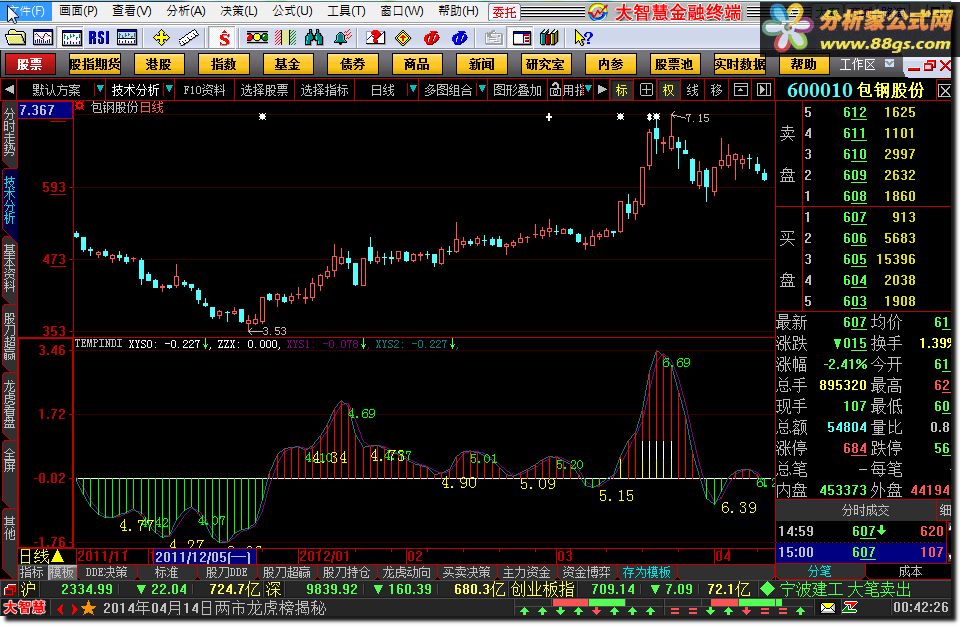Click the red circular D icon
This screenshot has width=962, height=626.
[x=432, y=38]
